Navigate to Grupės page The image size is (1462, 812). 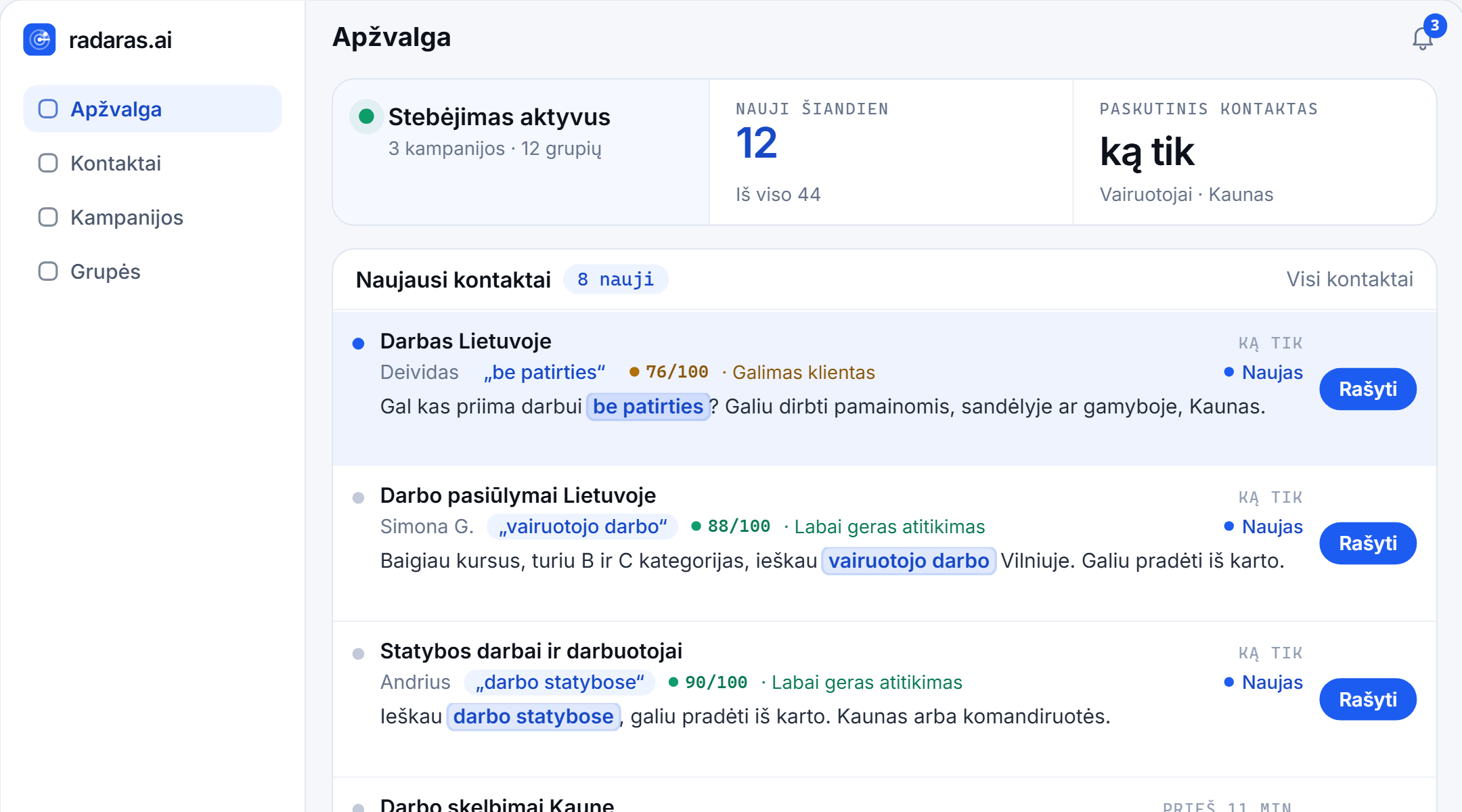click(152, 271)
